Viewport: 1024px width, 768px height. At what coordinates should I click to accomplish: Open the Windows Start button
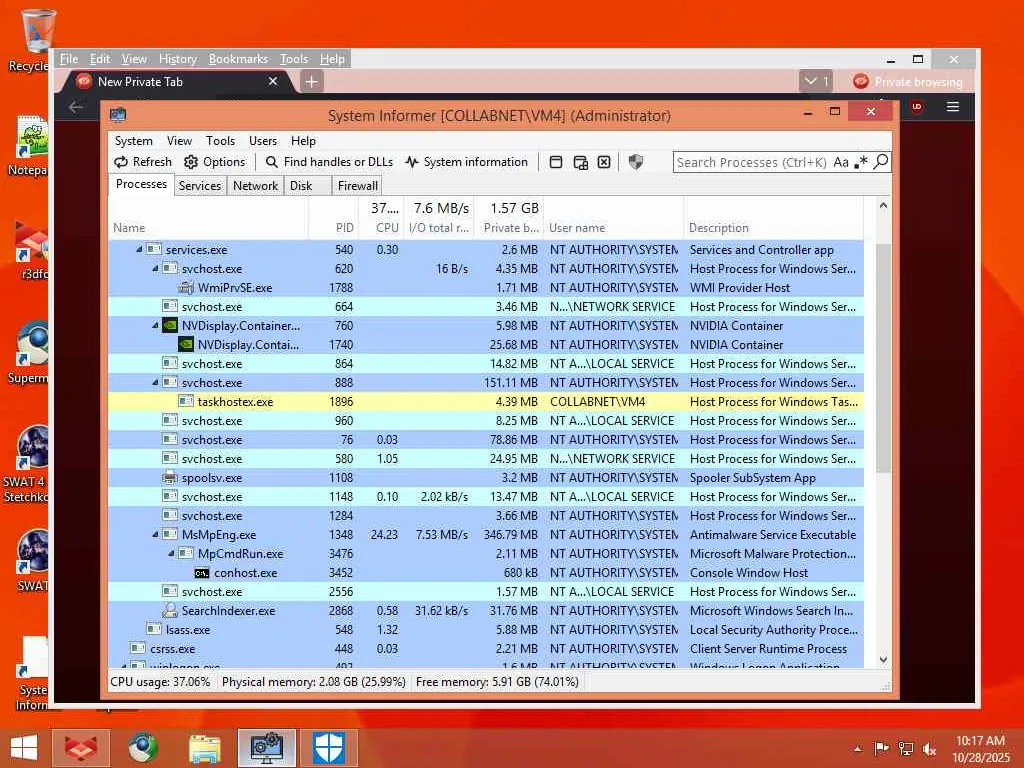(x=24, y=748)
